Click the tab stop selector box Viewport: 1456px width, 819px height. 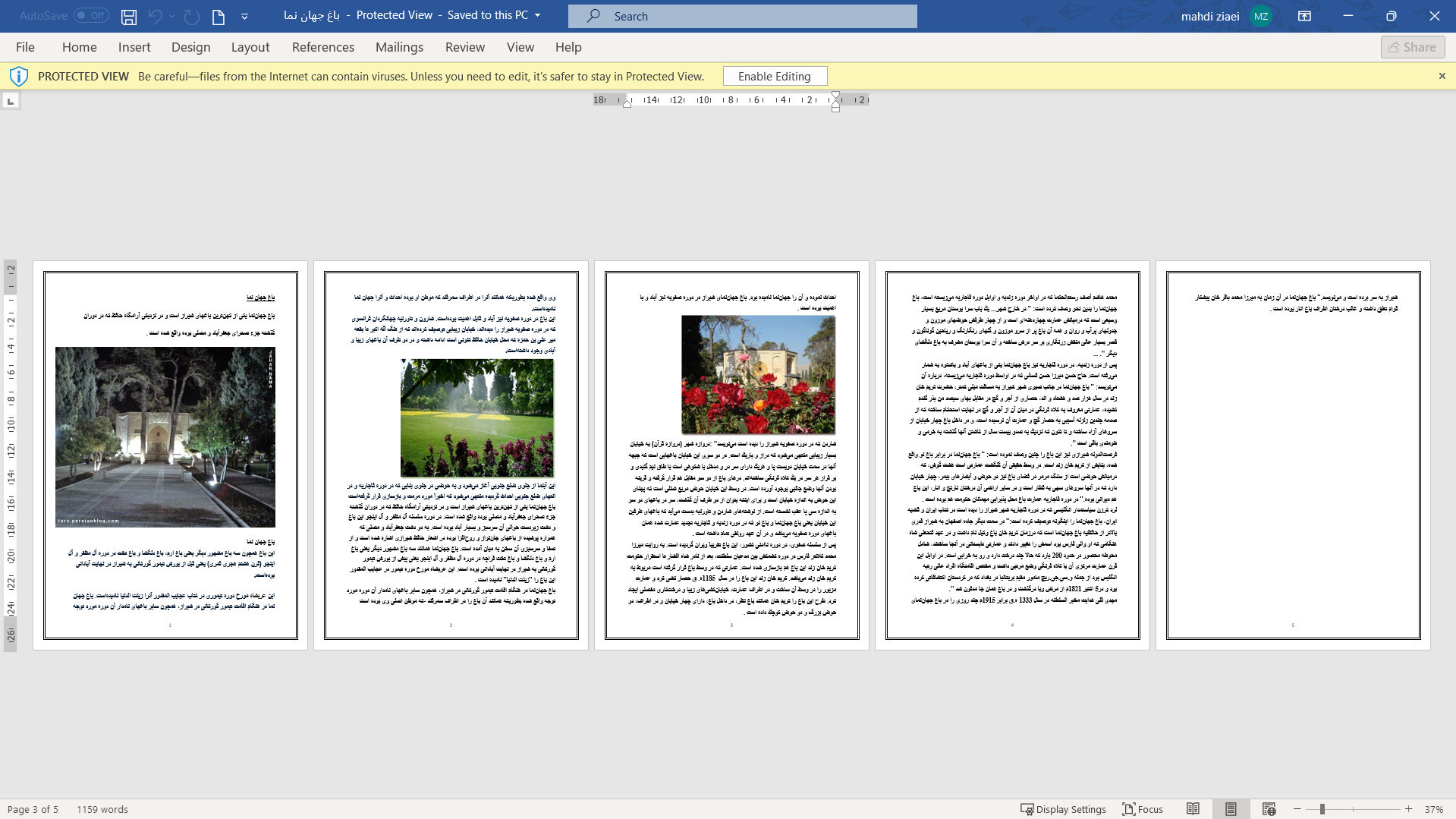[x=11, y=101]
